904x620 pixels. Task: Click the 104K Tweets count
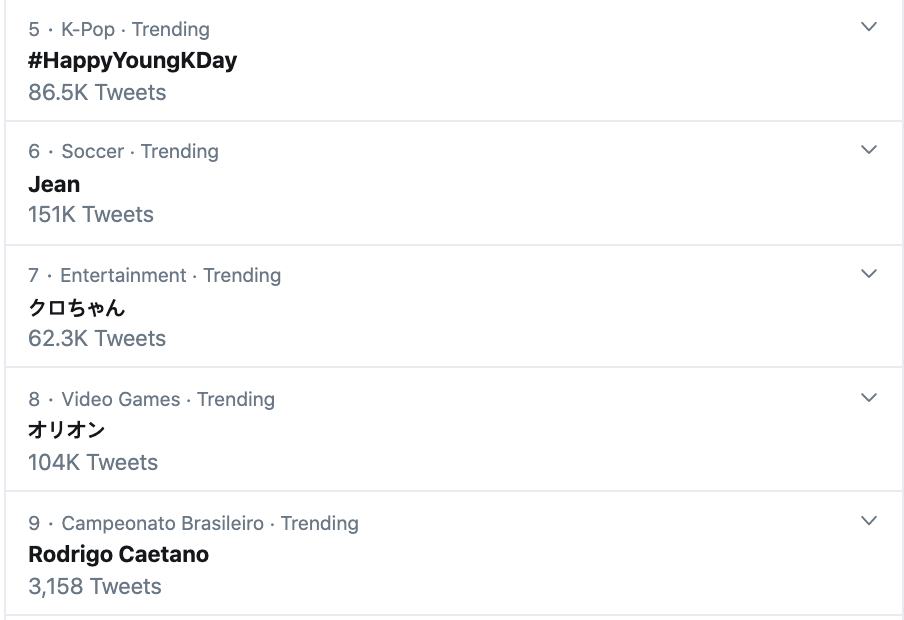(x=93, y=462)
